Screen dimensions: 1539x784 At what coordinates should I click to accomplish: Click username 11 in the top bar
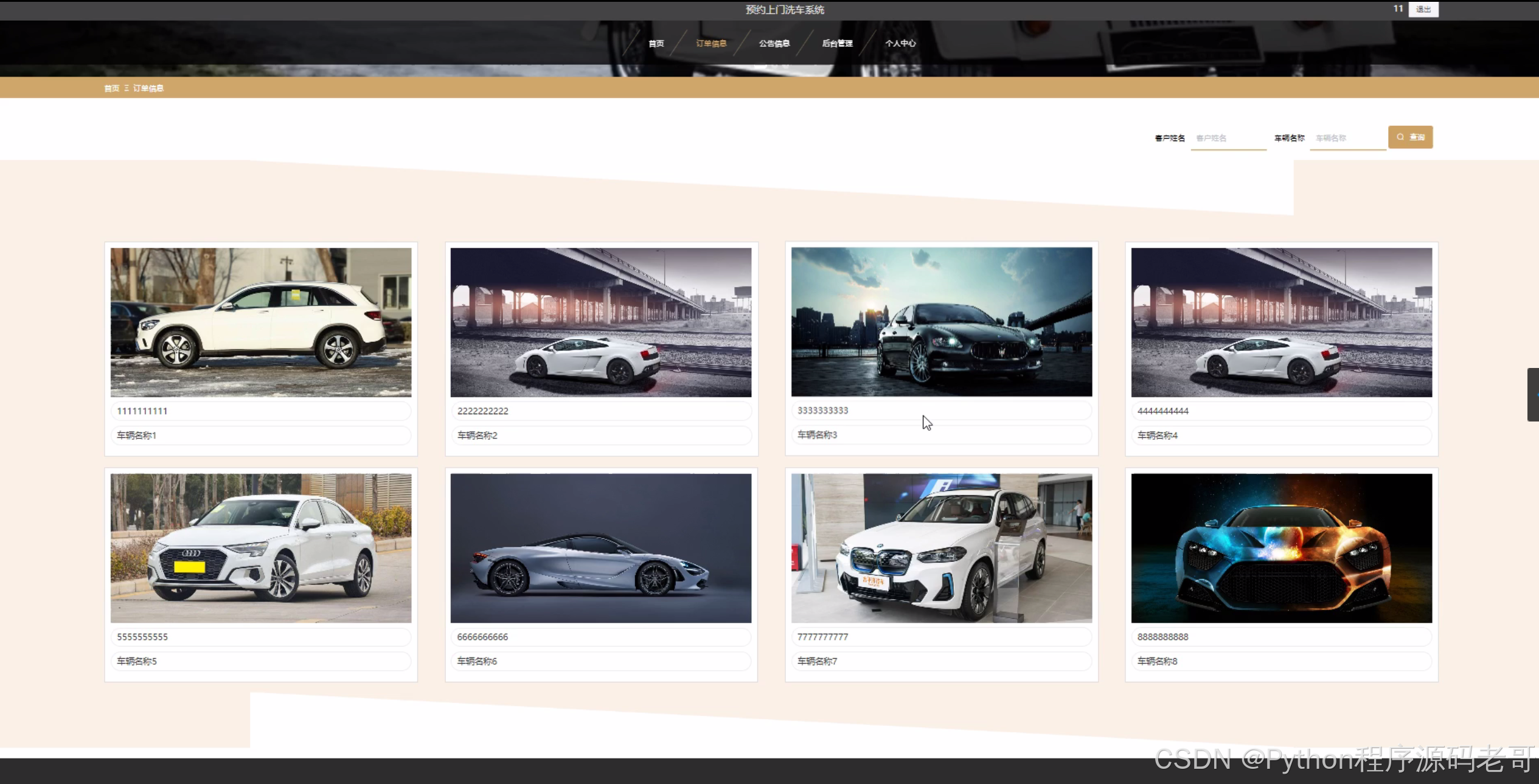(x=1398, y=9)
